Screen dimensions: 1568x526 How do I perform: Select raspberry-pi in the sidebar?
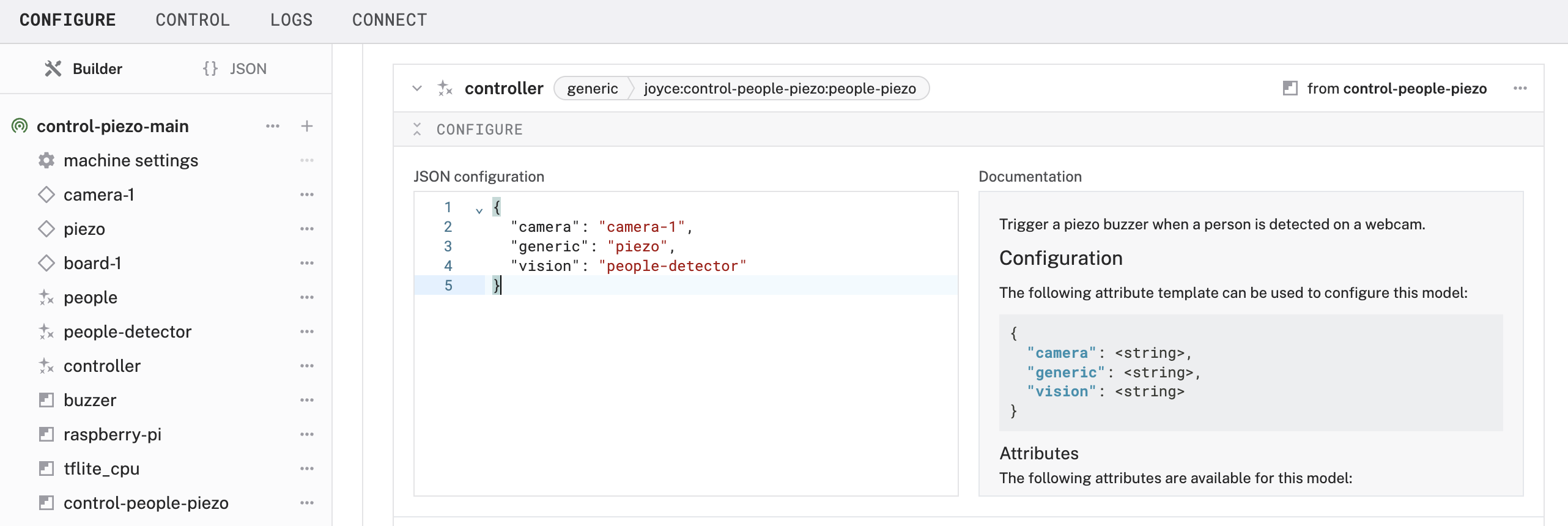click(113, 434)
